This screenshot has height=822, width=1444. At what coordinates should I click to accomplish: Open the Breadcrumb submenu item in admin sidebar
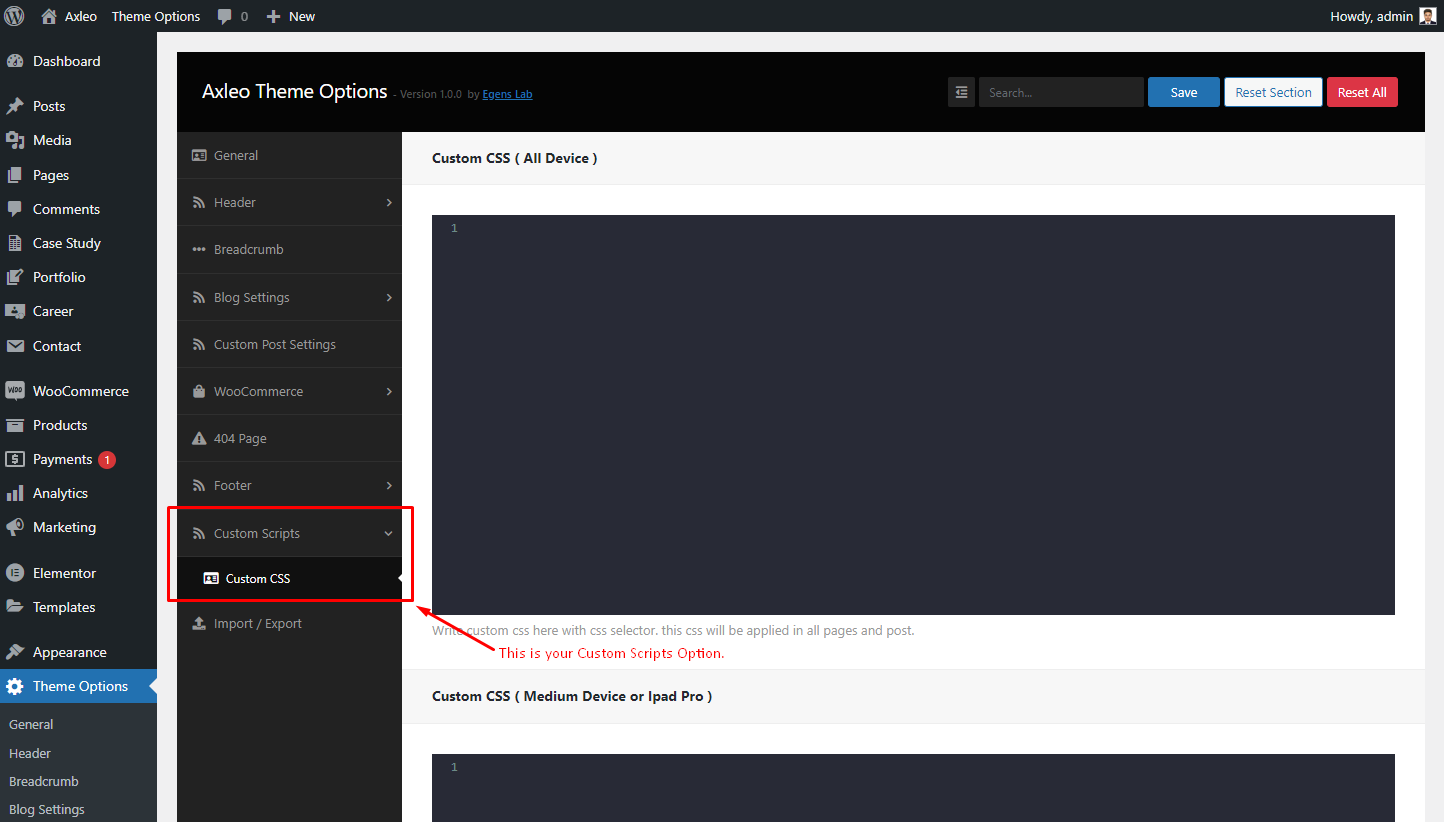click(x=44, y=781)
